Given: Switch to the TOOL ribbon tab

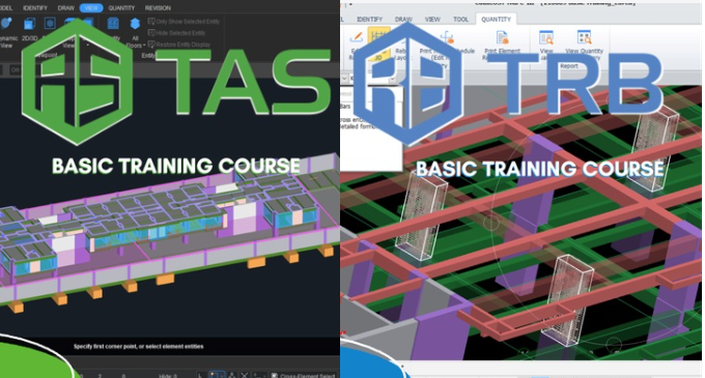Looking at the screenshot, I should click(x=460, y=19).
